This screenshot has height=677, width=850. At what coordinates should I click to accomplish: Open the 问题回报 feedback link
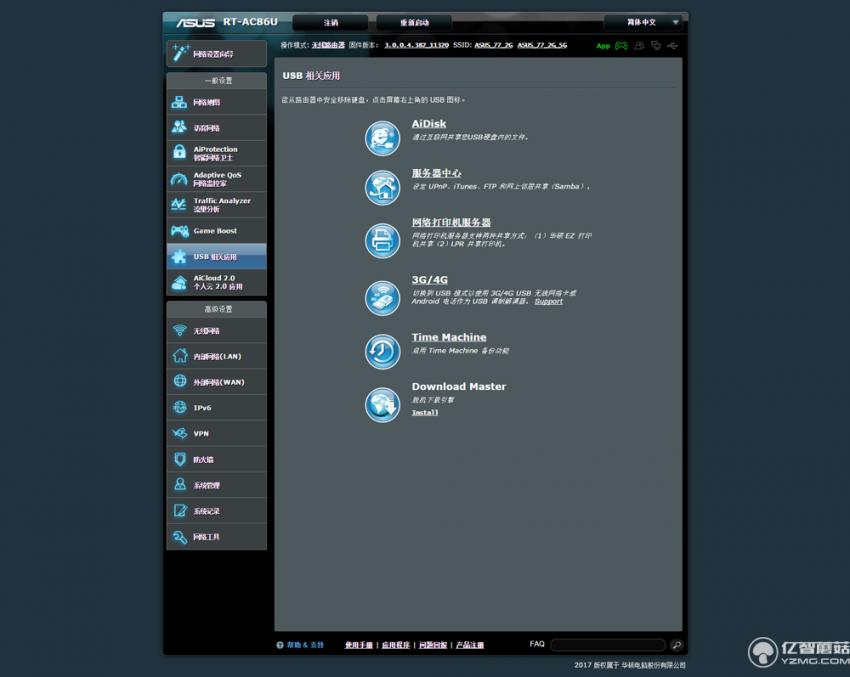click(x=433, y=644)
